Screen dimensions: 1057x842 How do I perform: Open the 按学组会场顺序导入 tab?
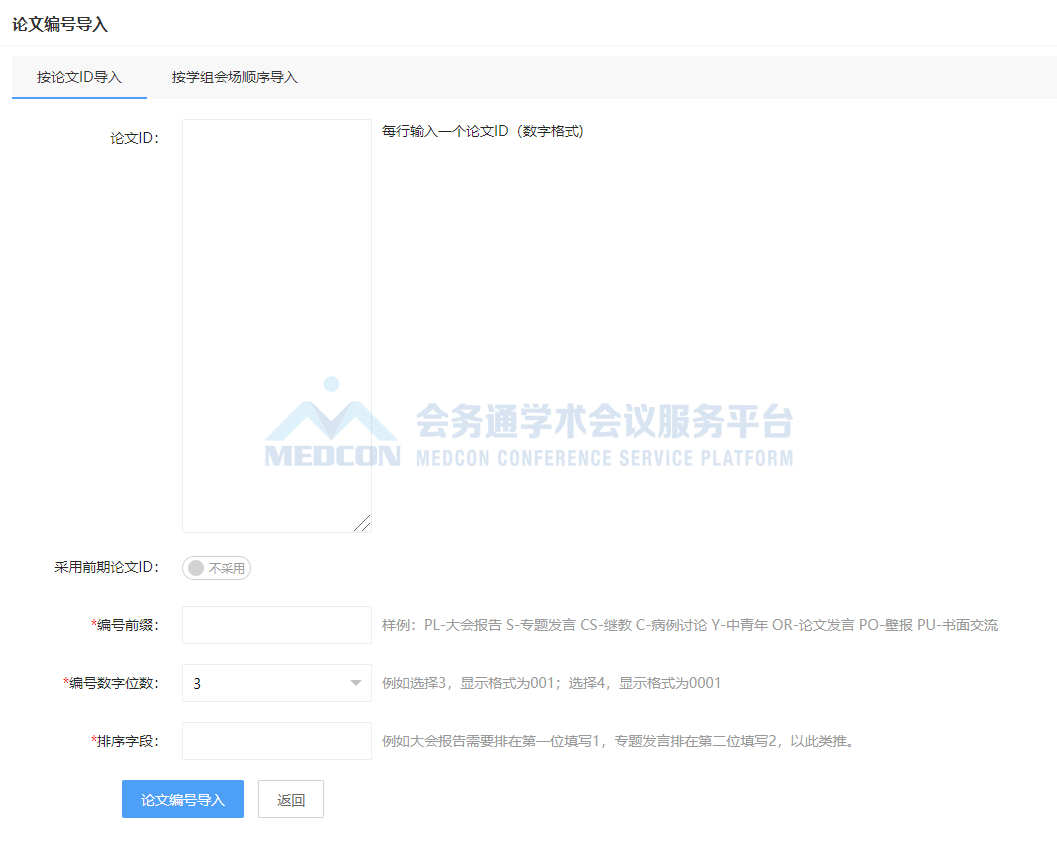pos(234,77)
